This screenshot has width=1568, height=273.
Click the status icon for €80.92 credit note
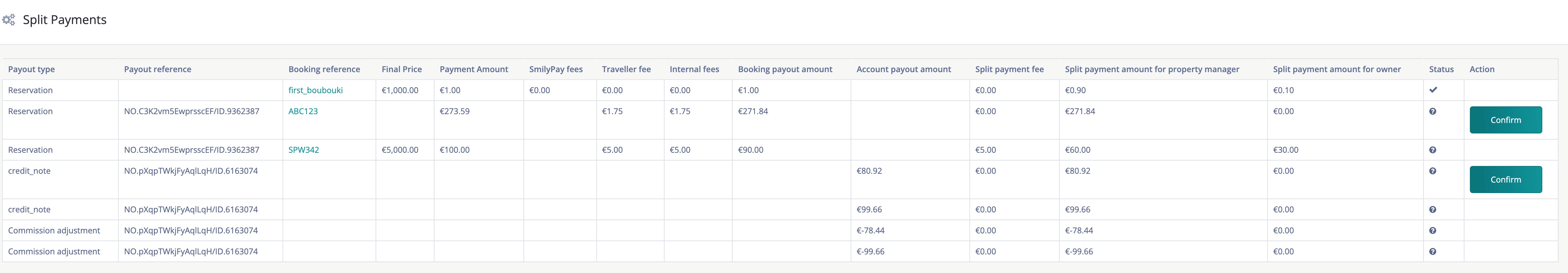click(x=1433, y=171)
